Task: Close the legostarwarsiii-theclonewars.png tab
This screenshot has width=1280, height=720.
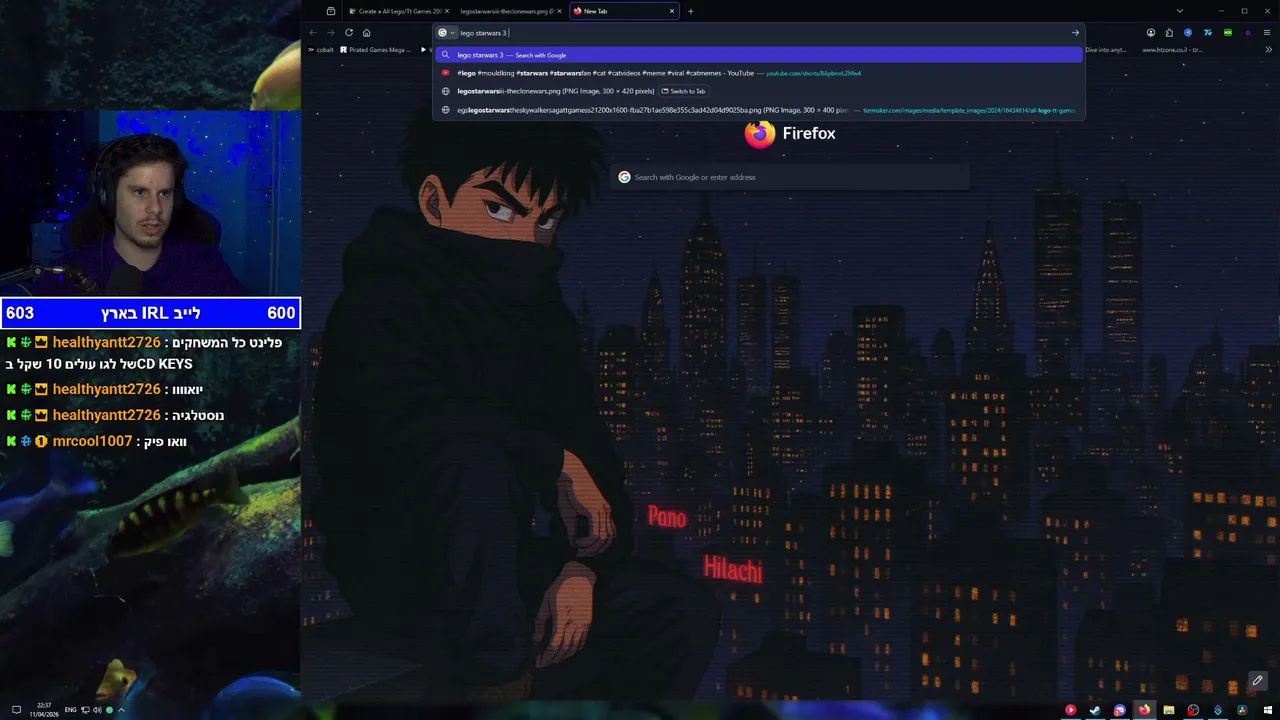Action: tap(559, 11)
